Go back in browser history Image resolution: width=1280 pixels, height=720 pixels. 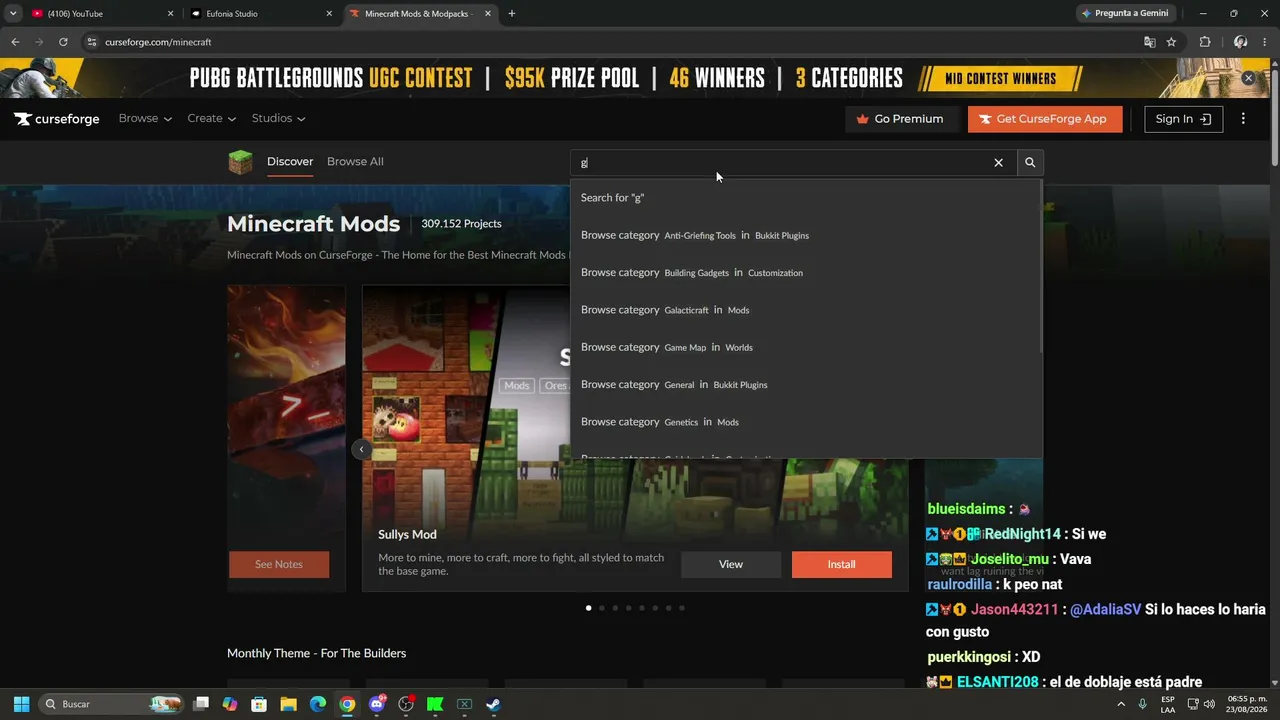click(x=15, y=42)
